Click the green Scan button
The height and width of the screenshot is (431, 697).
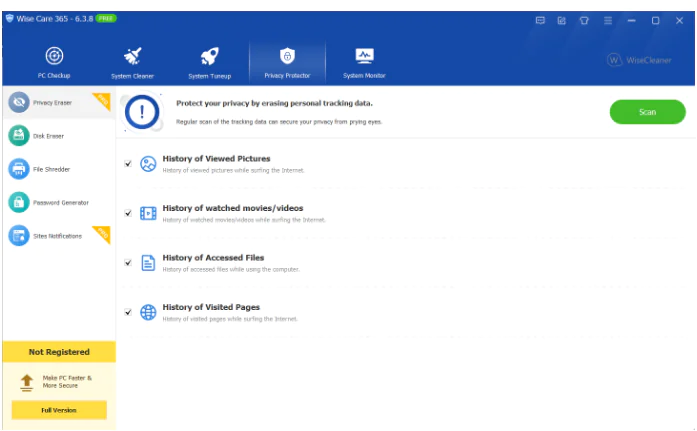pos(647,112)
